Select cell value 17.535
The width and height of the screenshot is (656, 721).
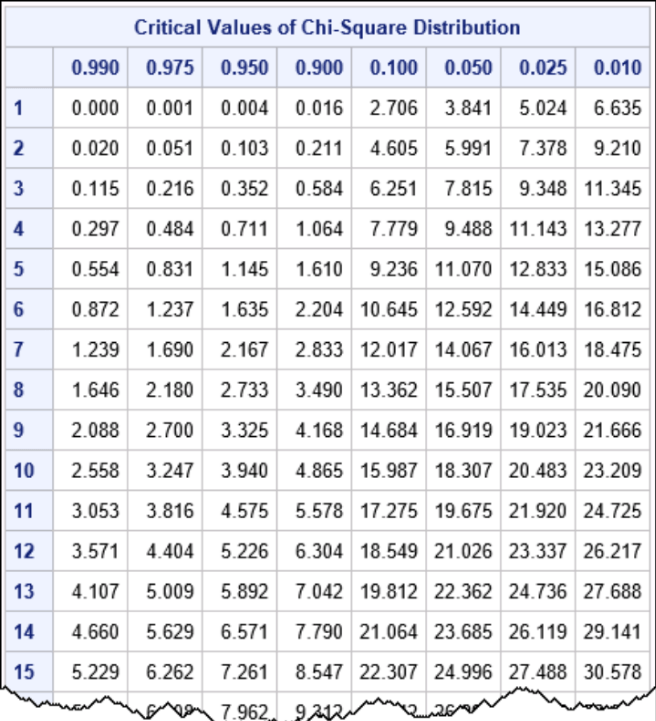click(x=538, y=390)
